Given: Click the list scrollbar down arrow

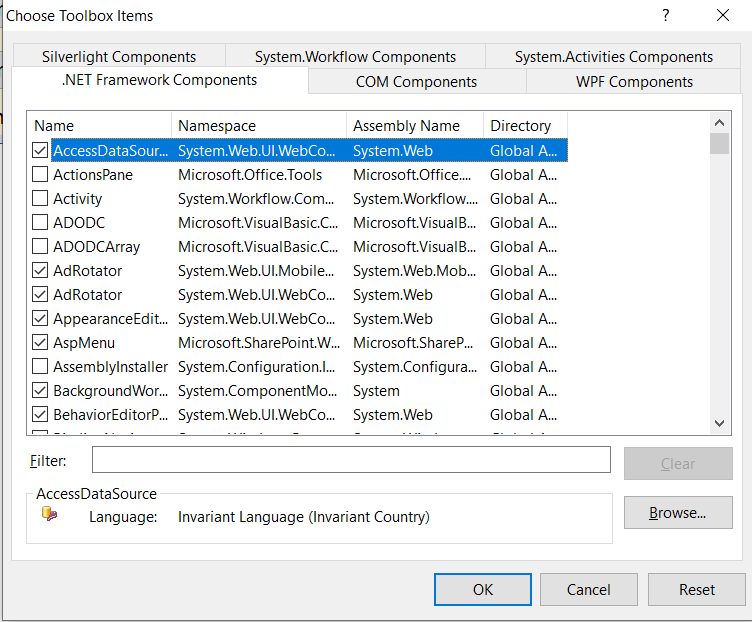Looking at the screenshot, I should 719,423.
